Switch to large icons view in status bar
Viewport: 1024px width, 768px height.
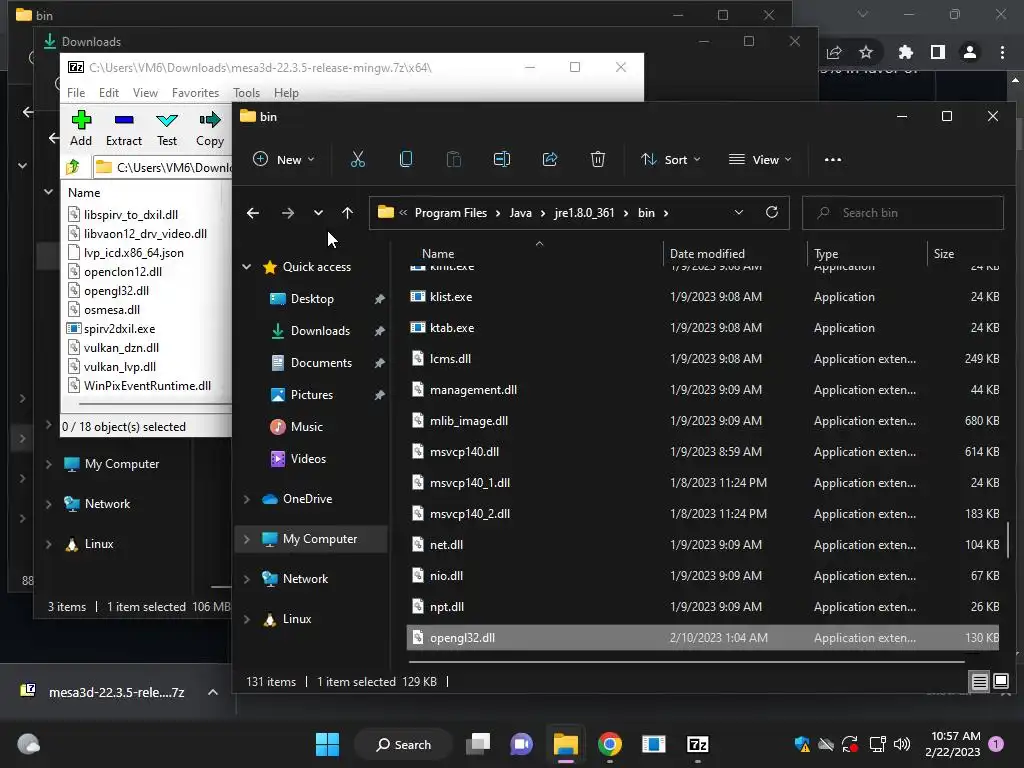[x=1000, y=682]
